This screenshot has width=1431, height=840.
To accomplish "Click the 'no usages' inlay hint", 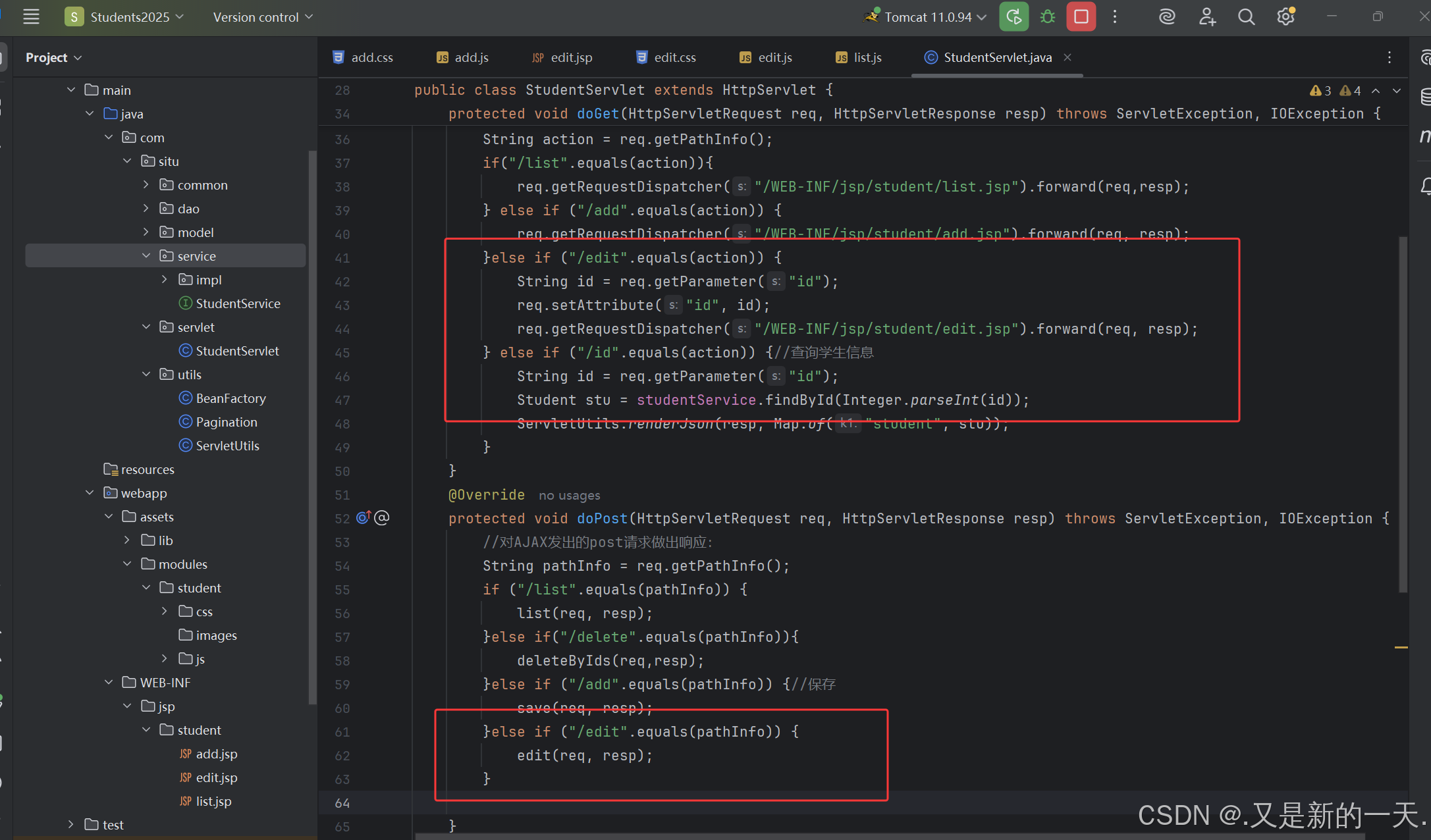I will [570, 495].
